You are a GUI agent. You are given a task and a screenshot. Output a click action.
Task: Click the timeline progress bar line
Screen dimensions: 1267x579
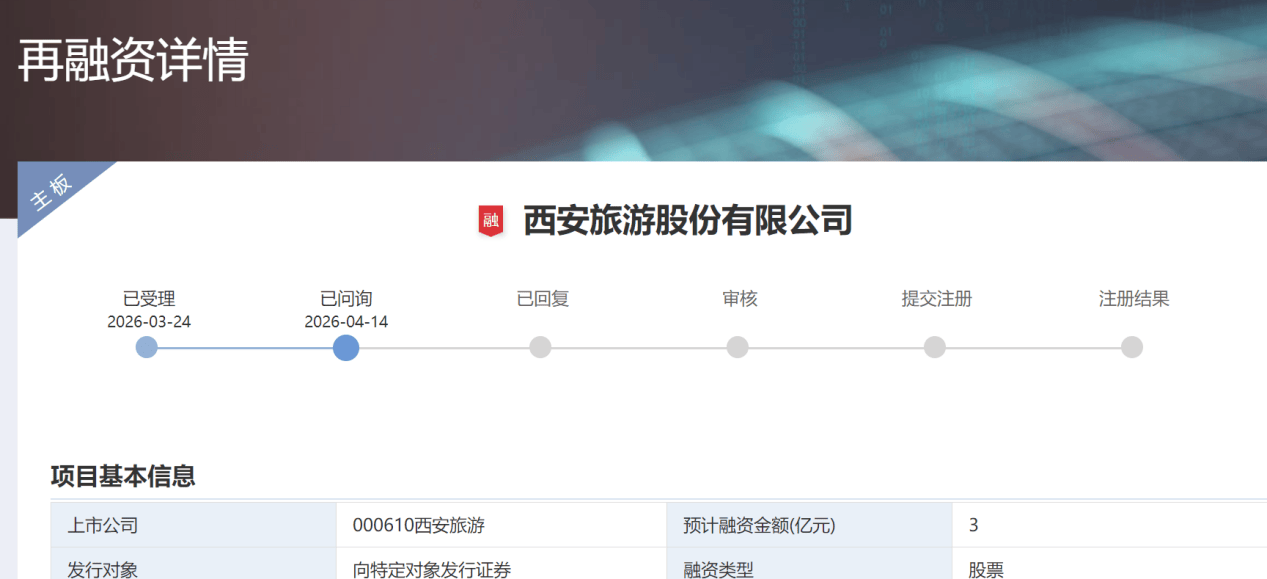pos(640,347)
